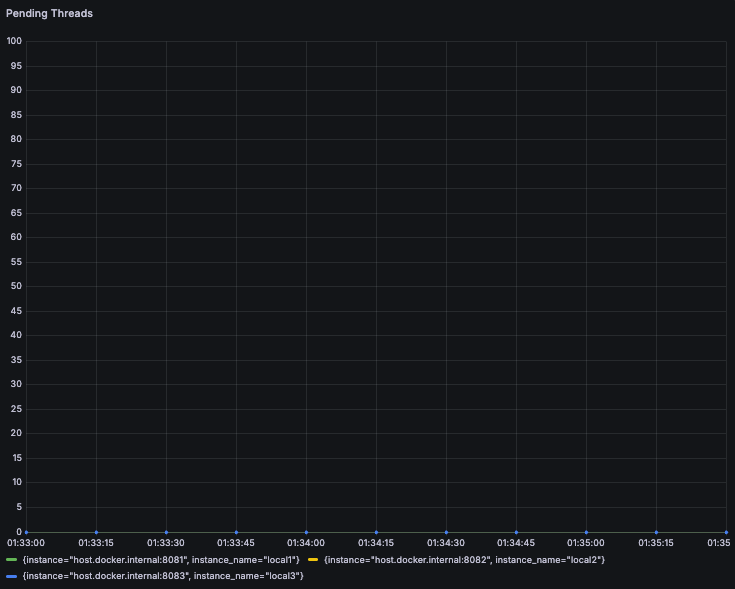Image resolution: width=735 pixels, height=589 pixels.
Task: Select the data point at 01:35:00
Action: (586, 532)
